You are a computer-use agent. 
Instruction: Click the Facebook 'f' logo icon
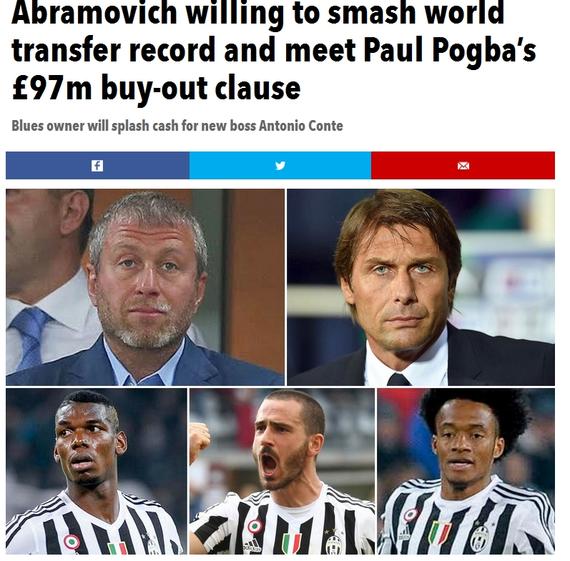click(x=97, y=166)
